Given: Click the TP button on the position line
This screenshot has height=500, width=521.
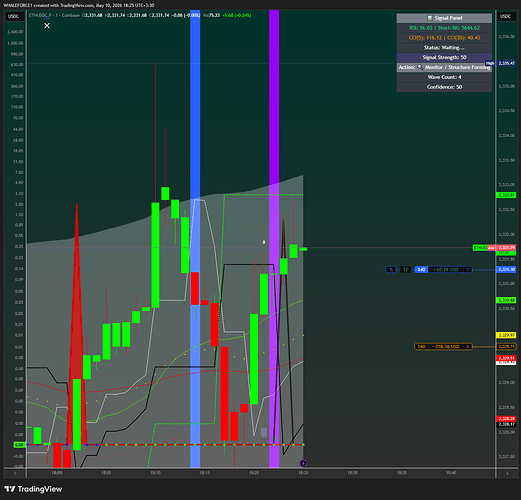Looking at the screenshot, I should click(x=406, y=269).
